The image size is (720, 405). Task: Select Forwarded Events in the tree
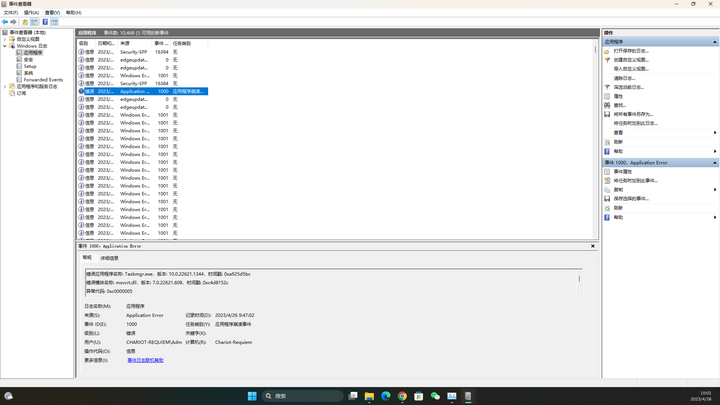click(x=43, y=79)
